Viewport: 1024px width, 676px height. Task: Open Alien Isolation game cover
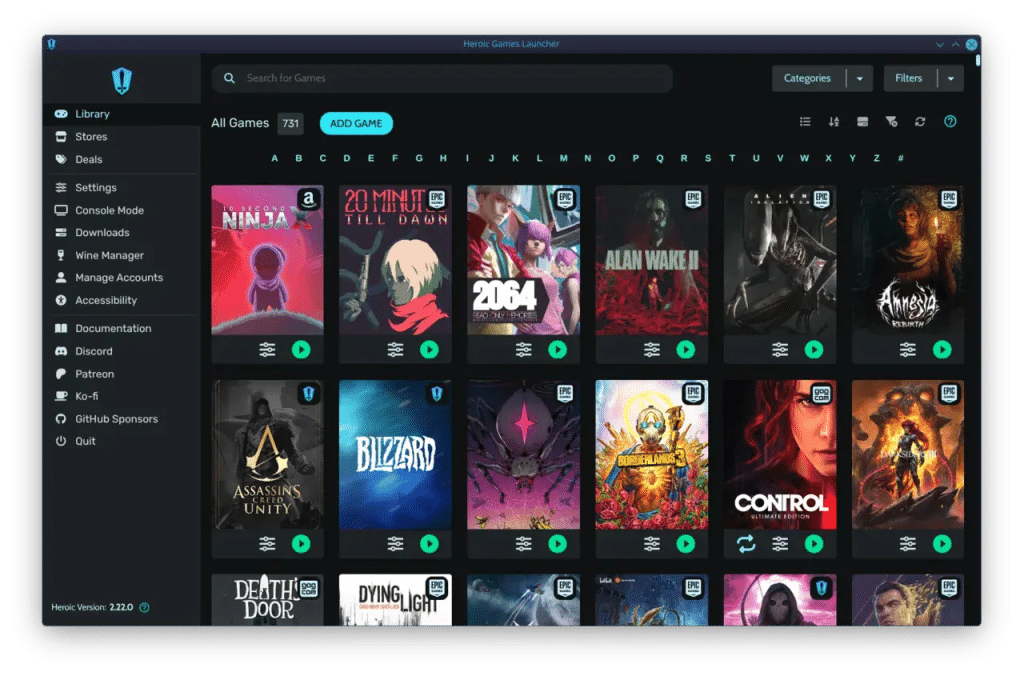[x=780, y=260]
